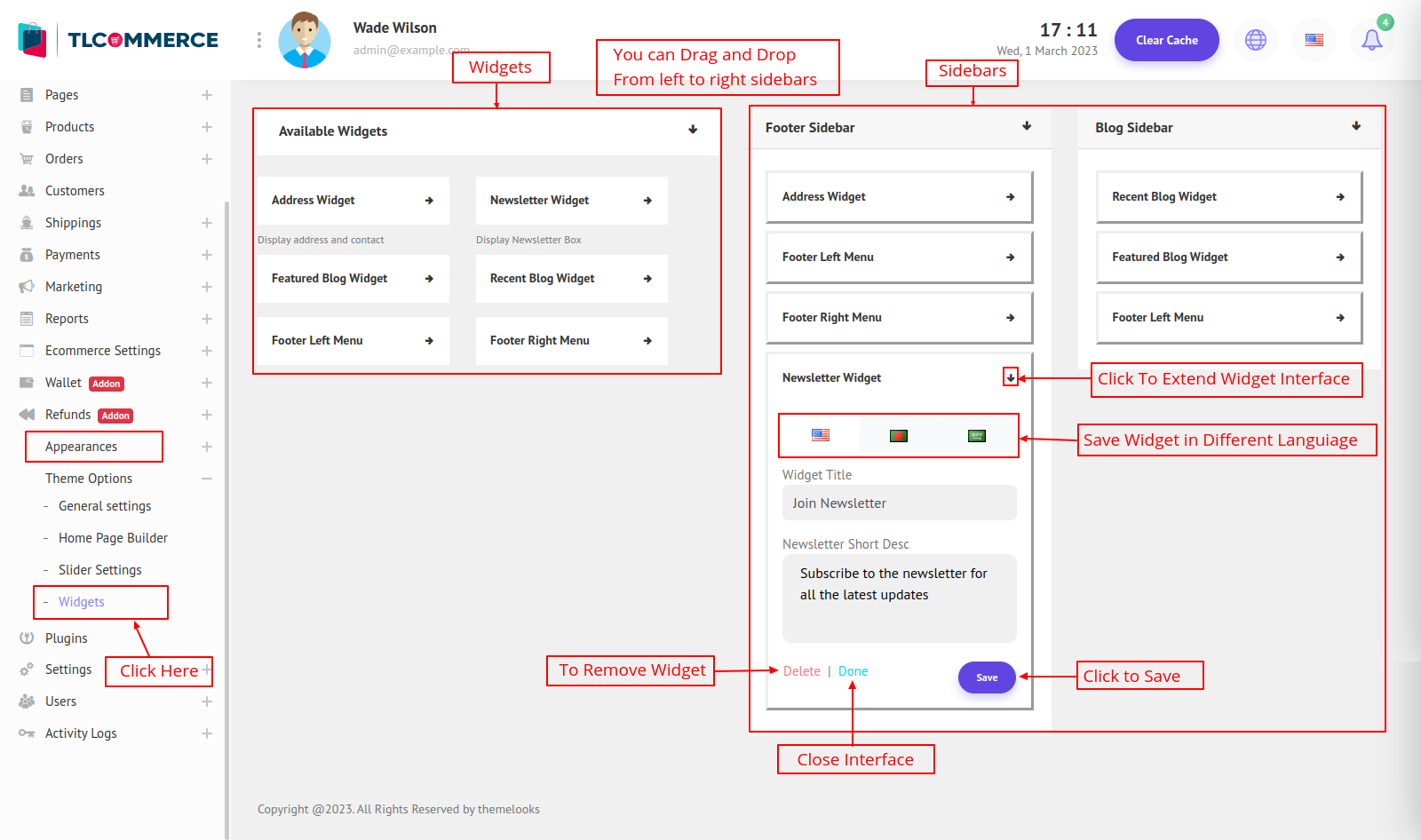Select the US flag language tab in Newsletter Widget
This screenshot has height=840, width=1421.
tap(821, 436)
